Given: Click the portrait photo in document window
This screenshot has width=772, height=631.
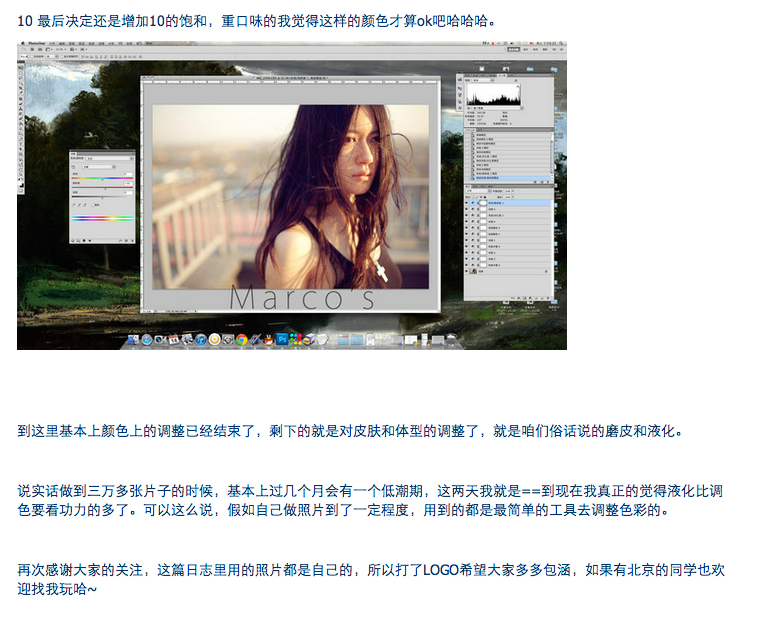Looking at the screenshot, I should click(290, 196).
